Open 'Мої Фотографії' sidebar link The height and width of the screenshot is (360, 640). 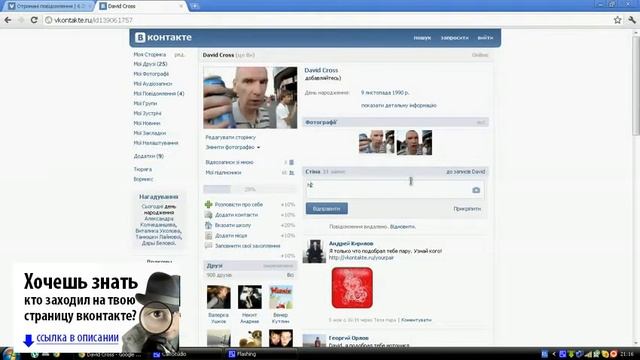pos(151,74)
